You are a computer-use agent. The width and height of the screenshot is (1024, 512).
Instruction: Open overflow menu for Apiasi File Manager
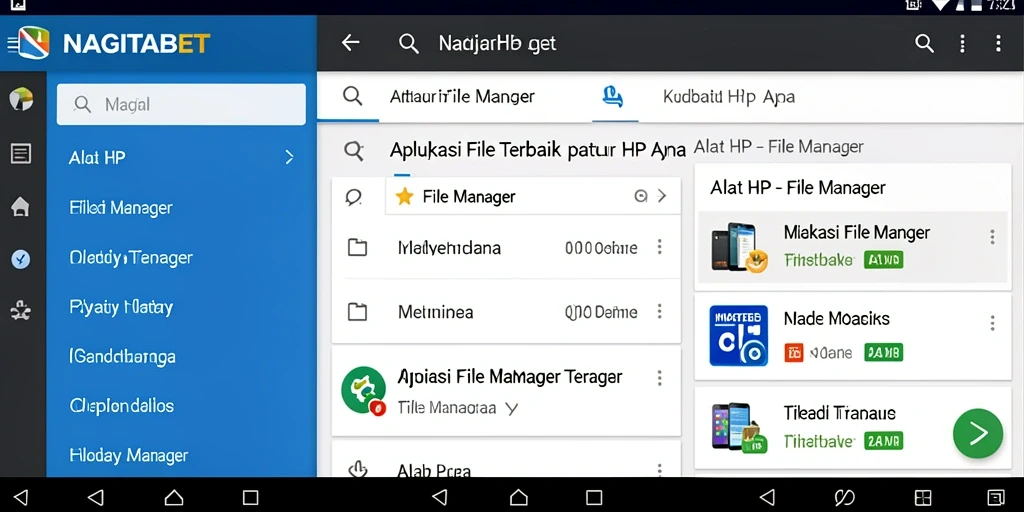(x=660, y=378)
